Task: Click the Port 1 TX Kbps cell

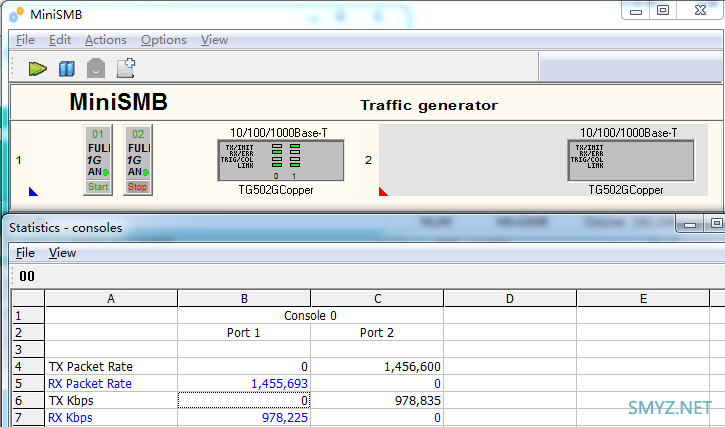Action: pyautogui.click(x=244, y=401)
